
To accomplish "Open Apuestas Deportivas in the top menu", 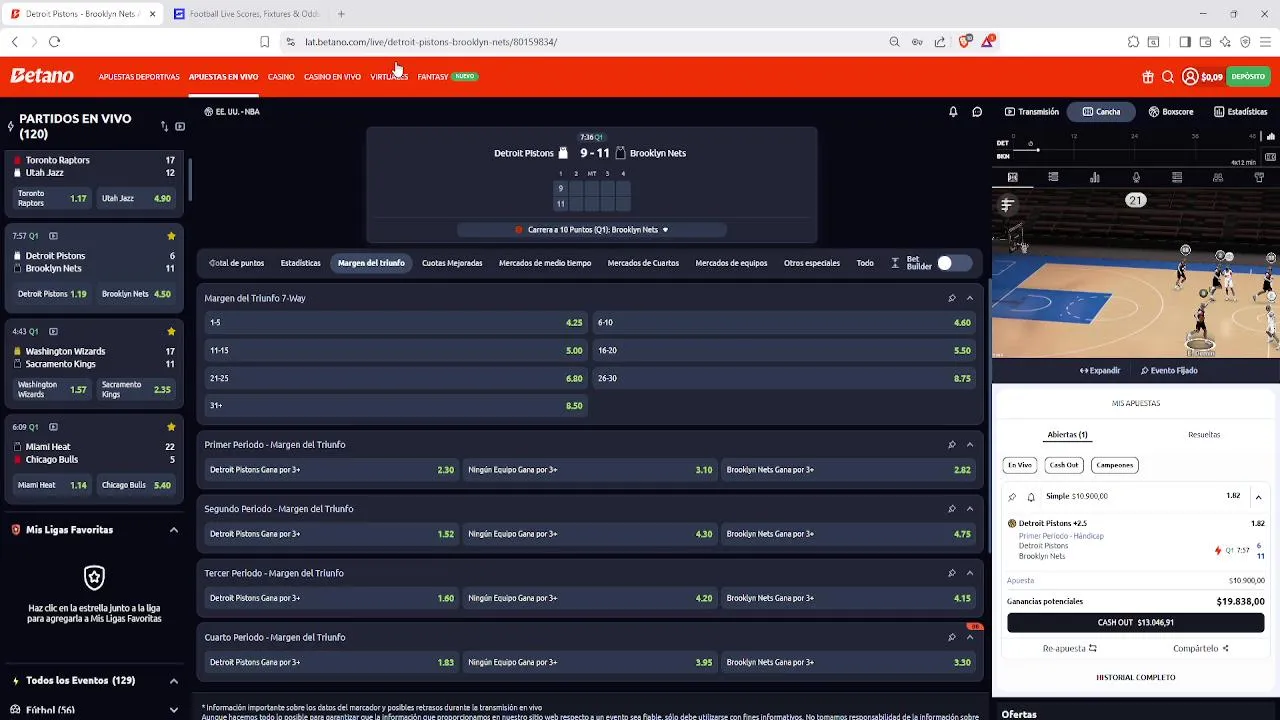I will pyautogui.click(x=139, y=77).
